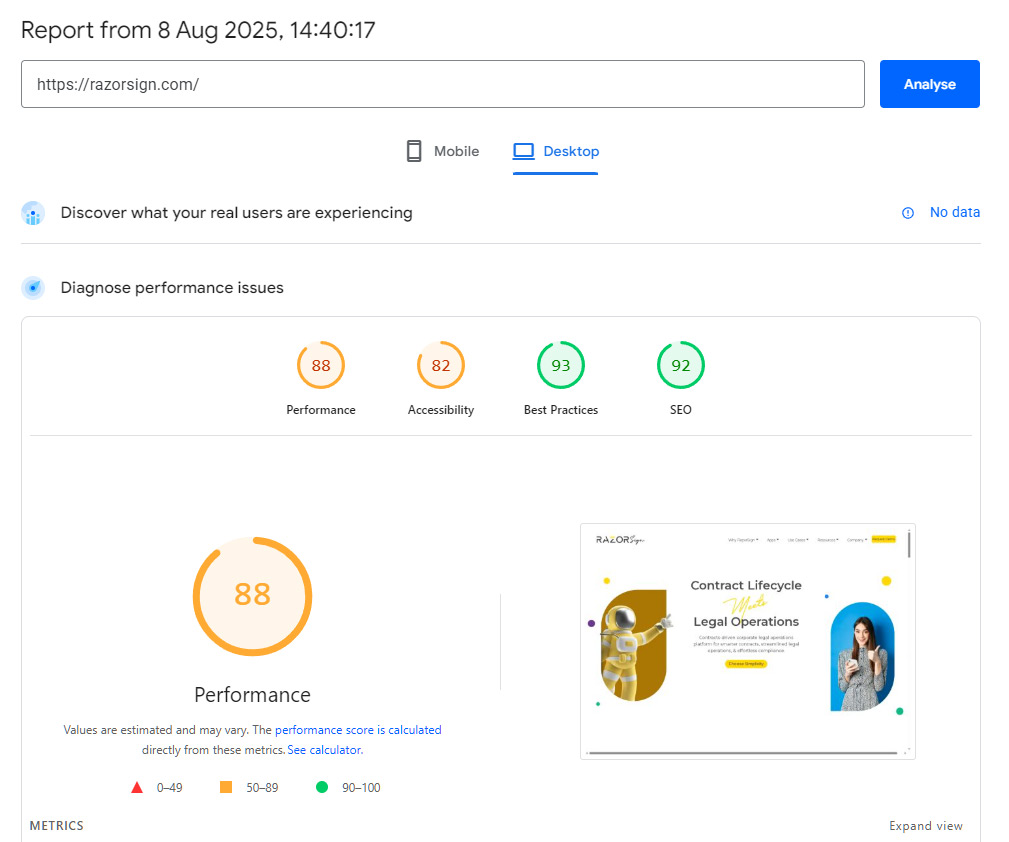1009x842 pixels.
Task: Click the RazorSign logo in the screenshot preview
Action: (620, 539)
